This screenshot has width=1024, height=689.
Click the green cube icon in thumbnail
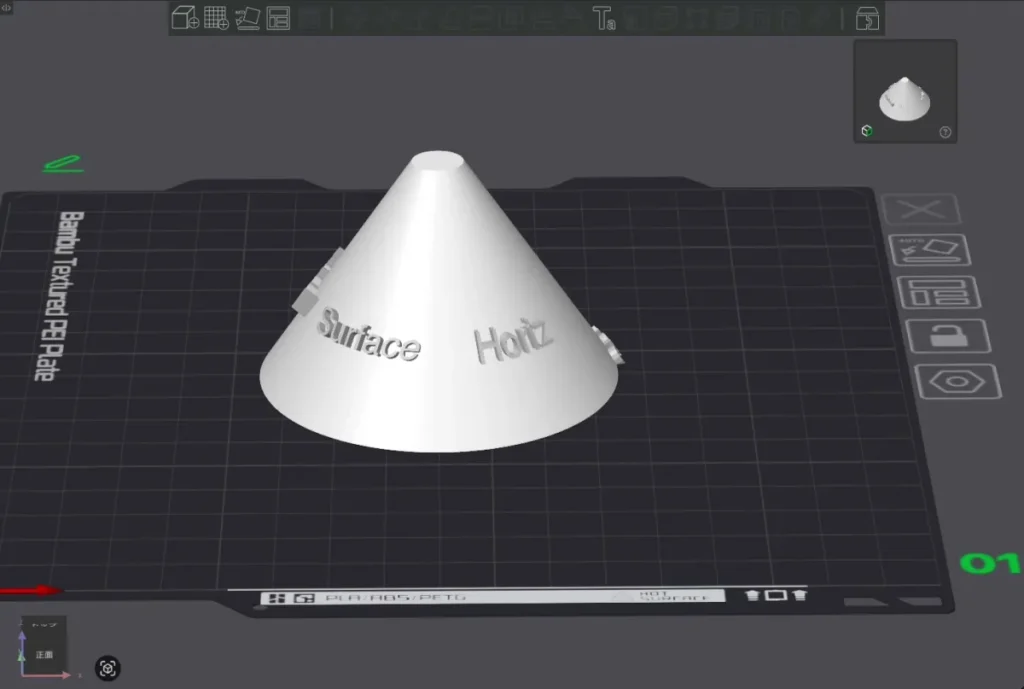click(x=867, y=131)
